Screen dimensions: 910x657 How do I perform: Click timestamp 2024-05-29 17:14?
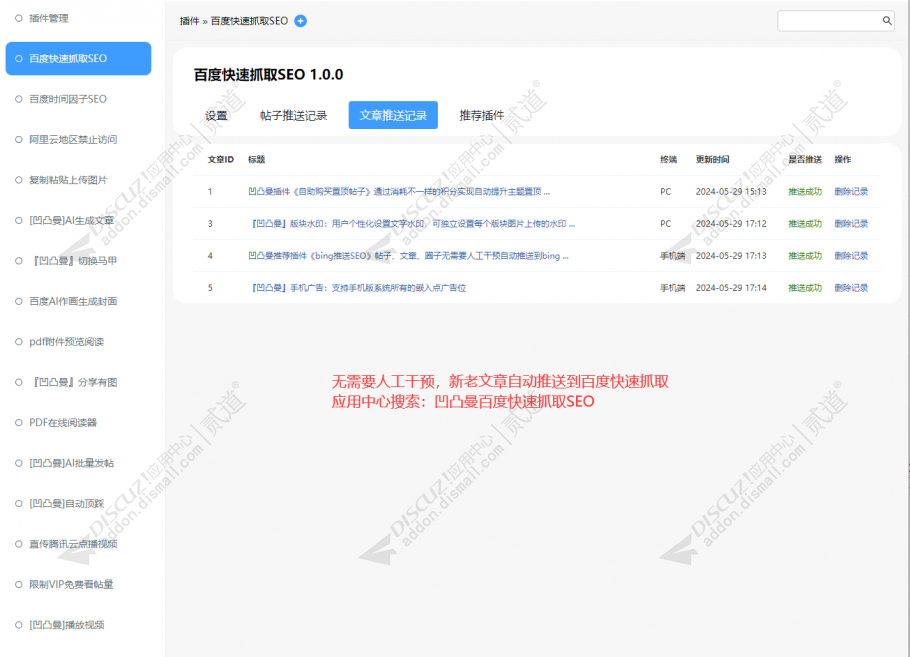(731, 288)
